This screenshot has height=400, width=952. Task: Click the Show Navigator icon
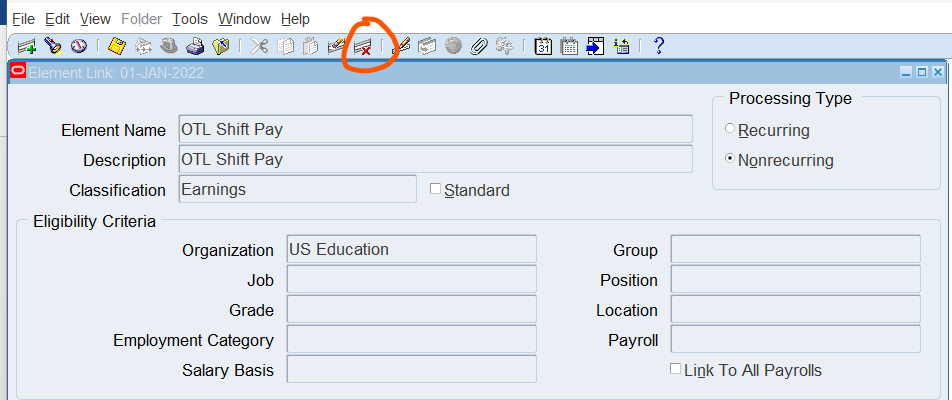(x=79, y=46)
